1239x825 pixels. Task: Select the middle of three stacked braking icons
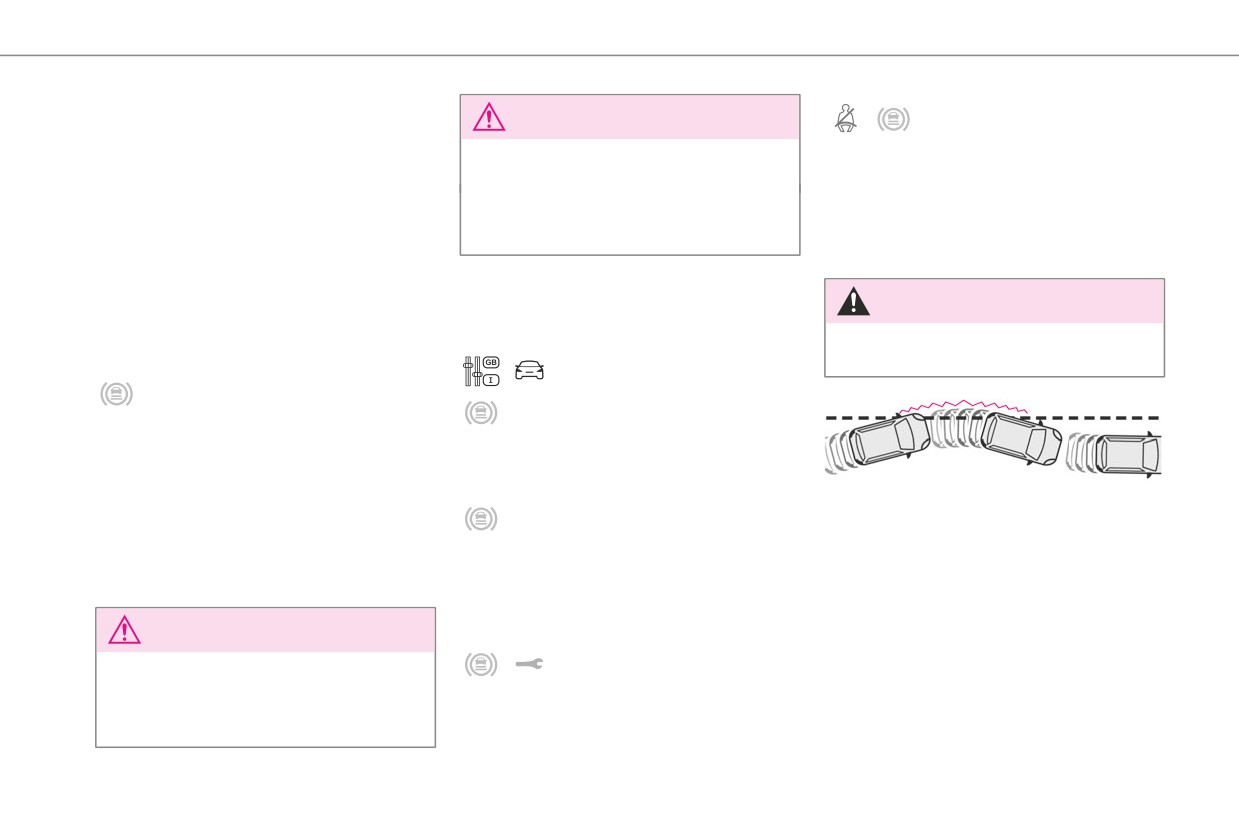coord(481,519)
